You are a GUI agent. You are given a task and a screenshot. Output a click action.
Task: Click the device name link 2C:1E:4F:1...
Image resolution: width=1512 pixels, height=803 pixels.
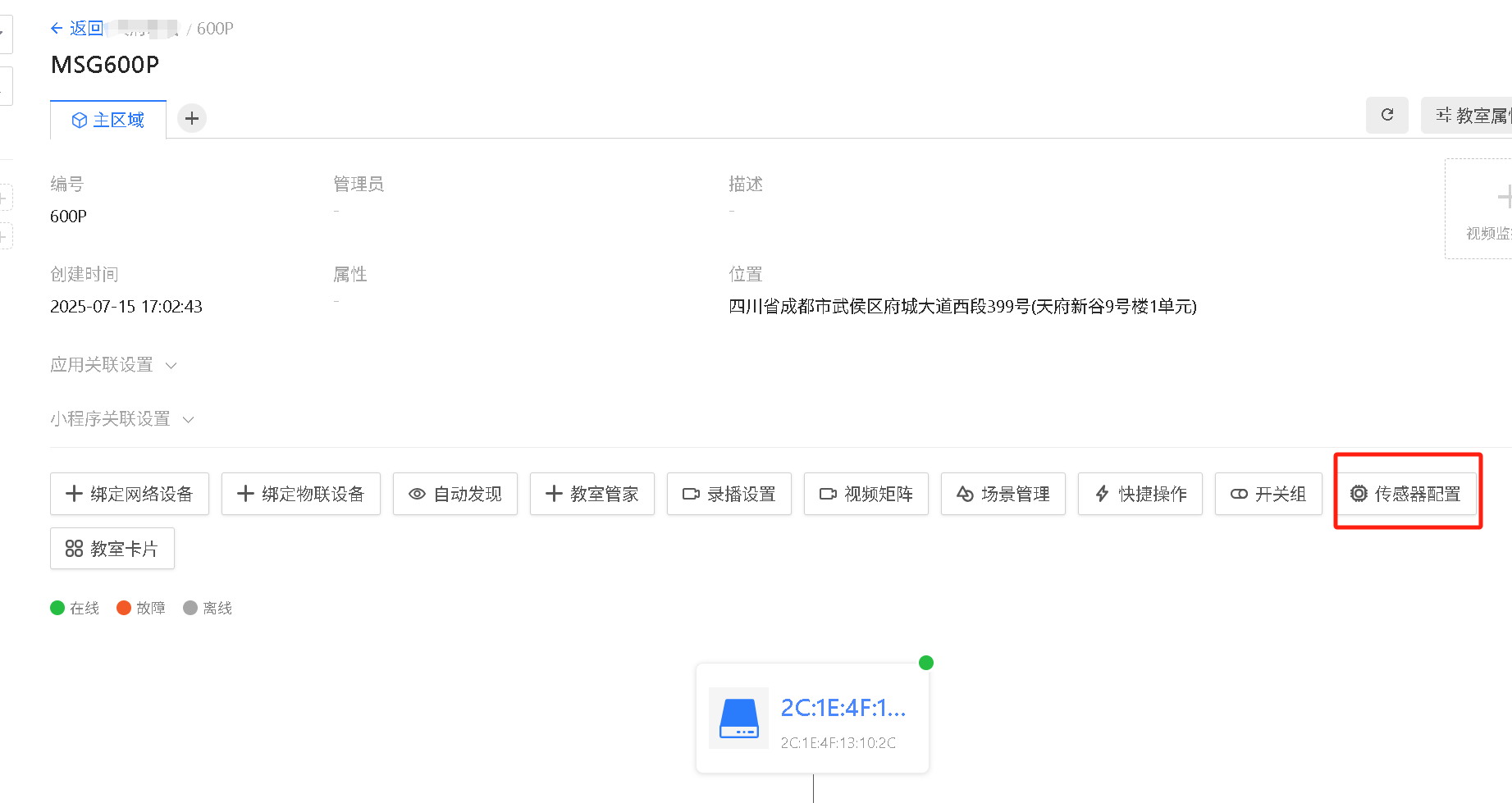[843, 708]
